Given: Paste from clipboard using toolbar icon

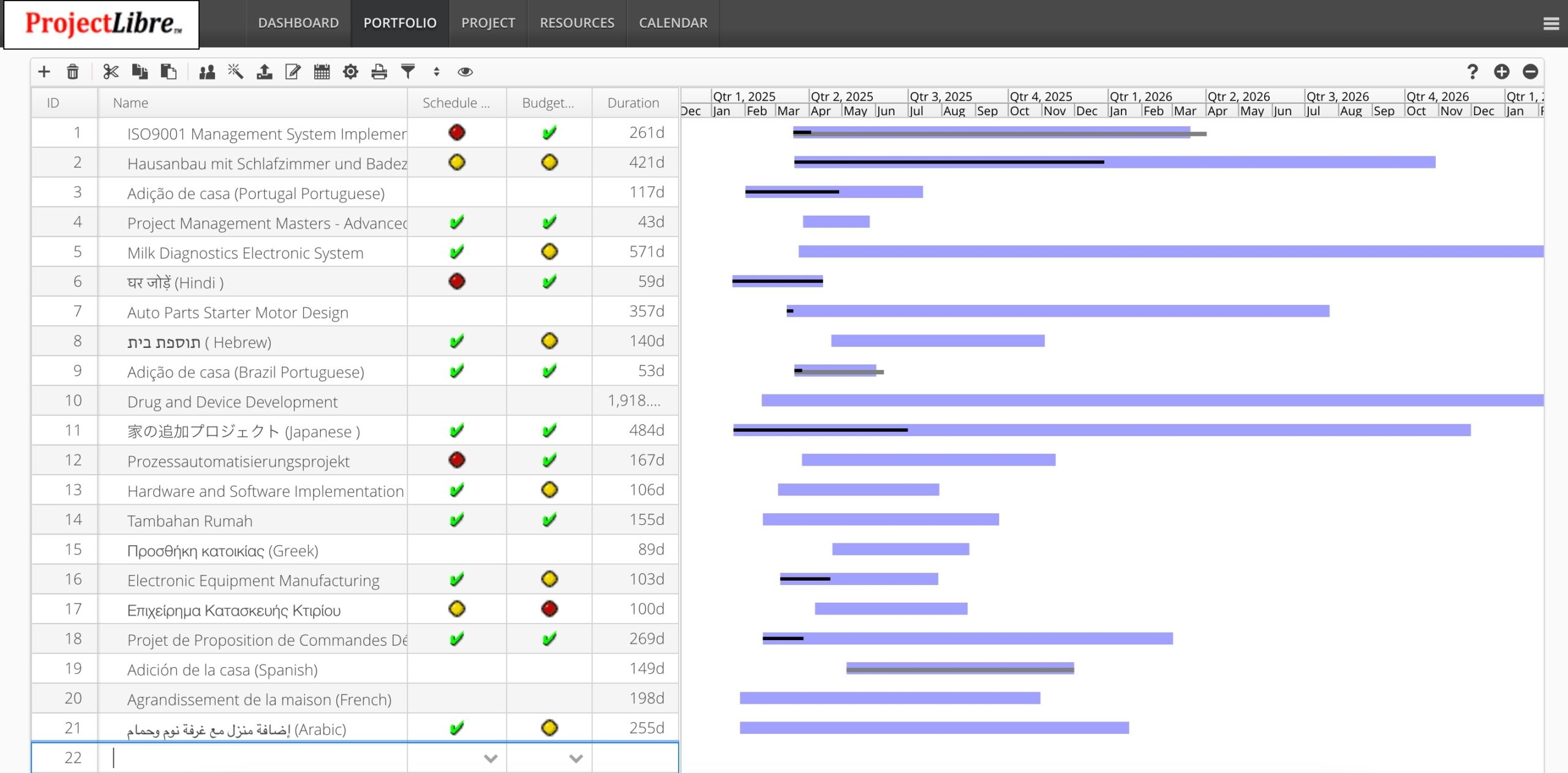Looking at the screenshot, I should 169,72.
